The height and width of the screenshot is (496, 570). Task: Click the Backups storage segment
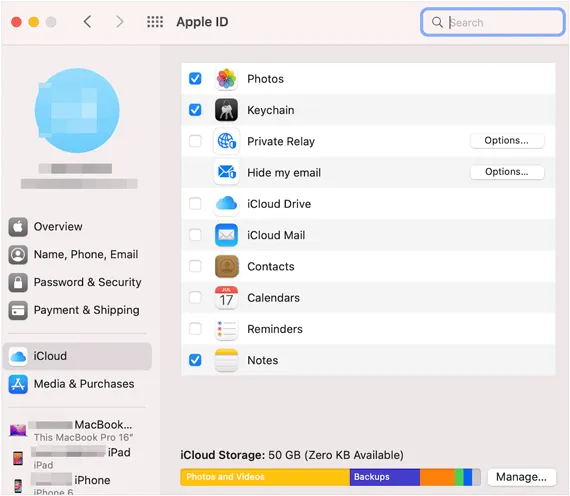[x=385, y=477]
